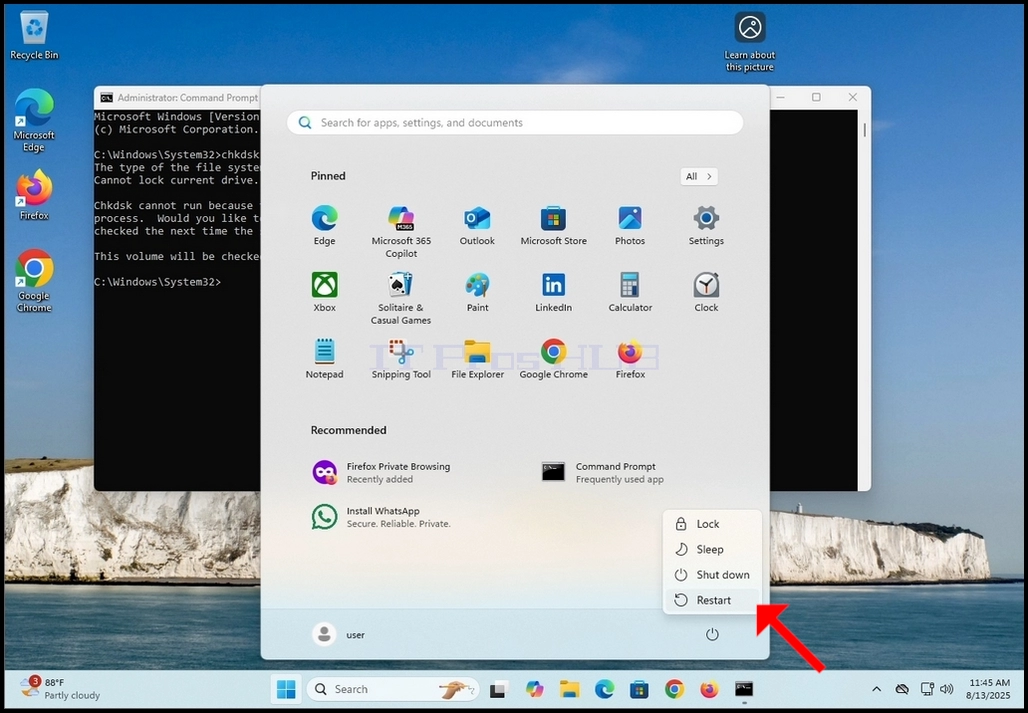This screenshot has height=713, width=1028.
Task: Open Chrome from the taskbar
Action: 674,689
